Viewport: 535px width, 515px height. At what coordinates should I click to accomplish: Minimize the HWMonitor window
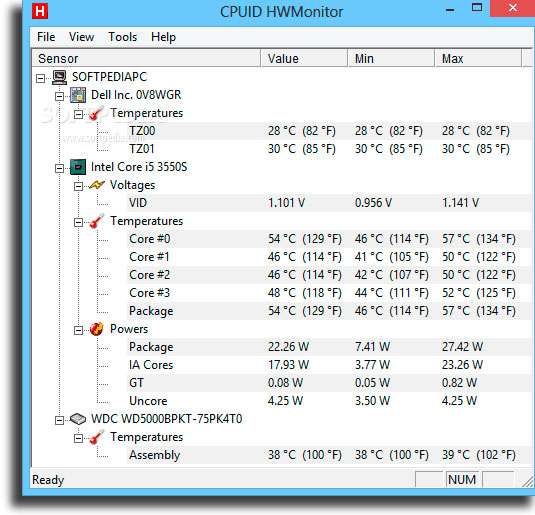point(450,10)
